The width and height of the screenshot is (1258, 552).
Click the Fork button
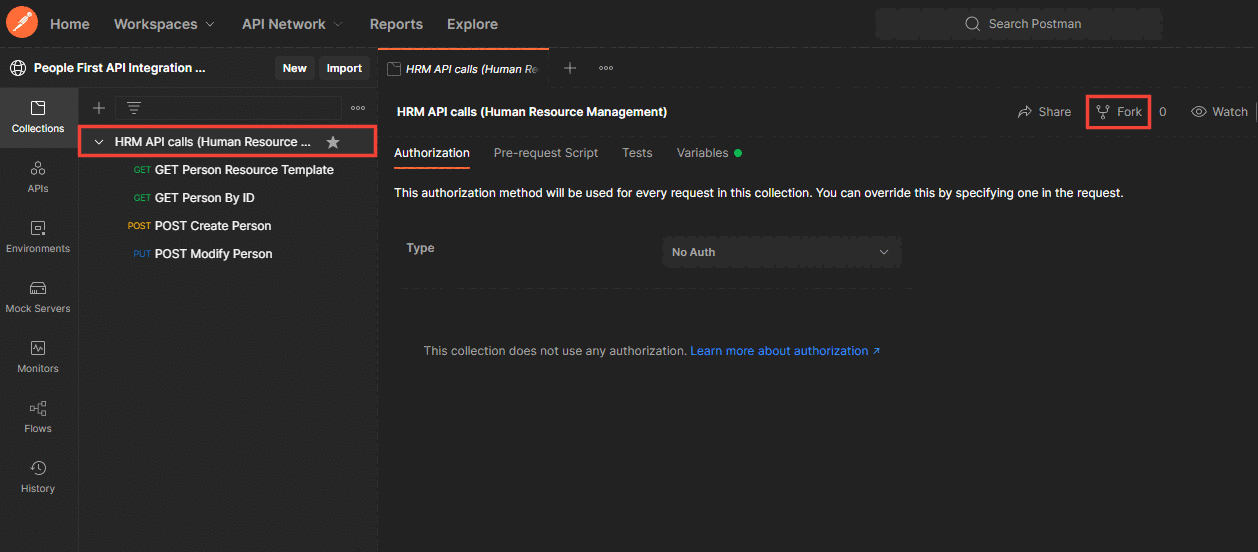pos(1119,112)
